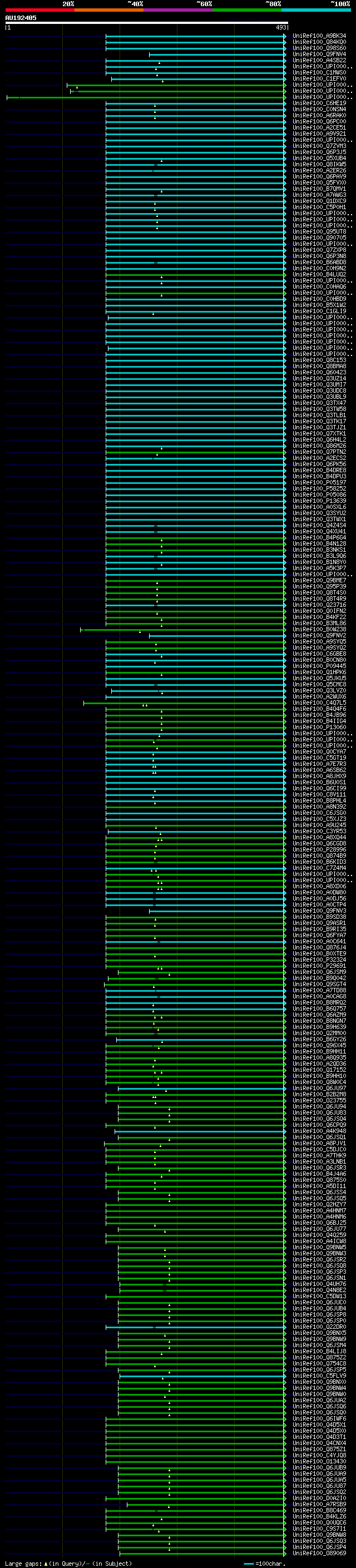Open hit UniRef100_Q4UH76
The width and height of the screenshot is (356, 1568).
tap(319, 1284)
